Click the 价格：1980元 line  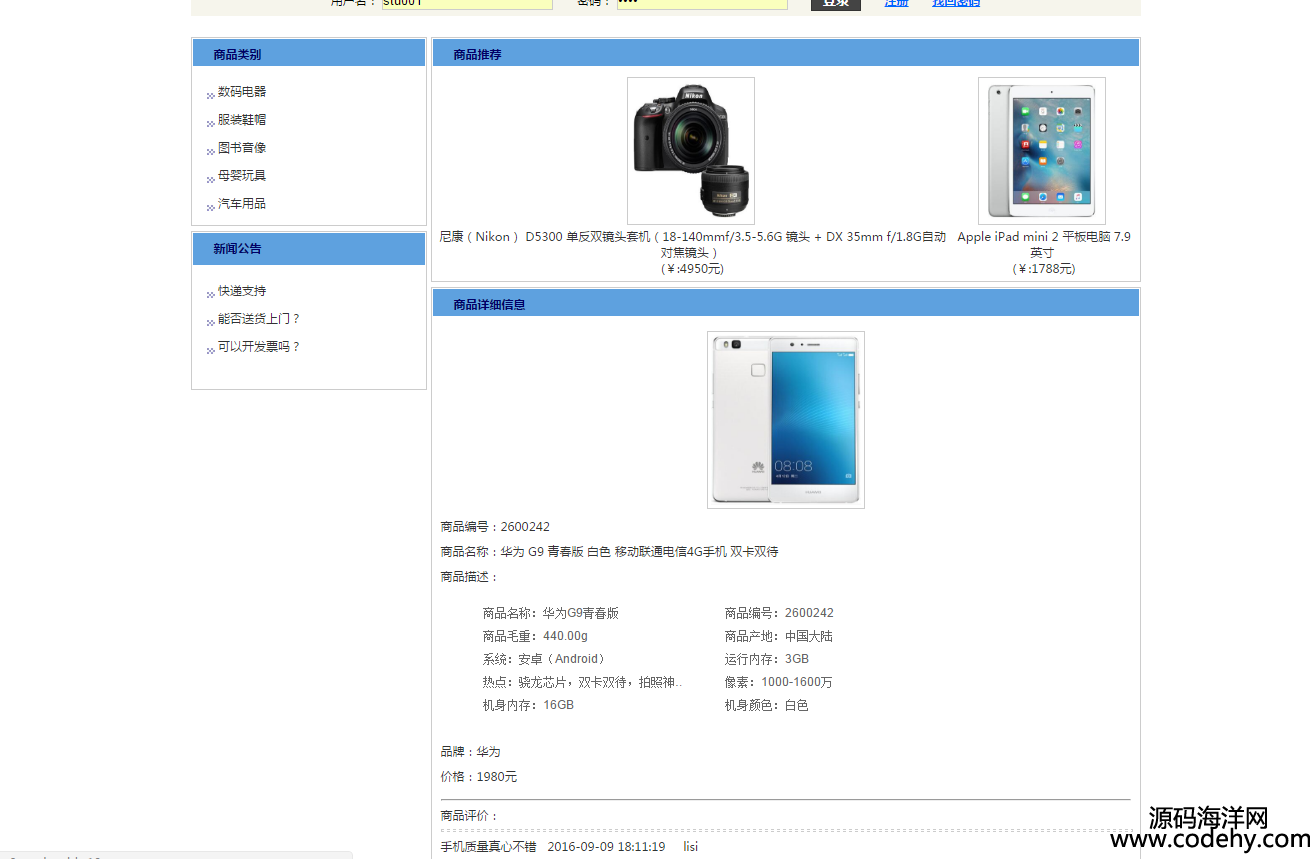click(479, 777)
